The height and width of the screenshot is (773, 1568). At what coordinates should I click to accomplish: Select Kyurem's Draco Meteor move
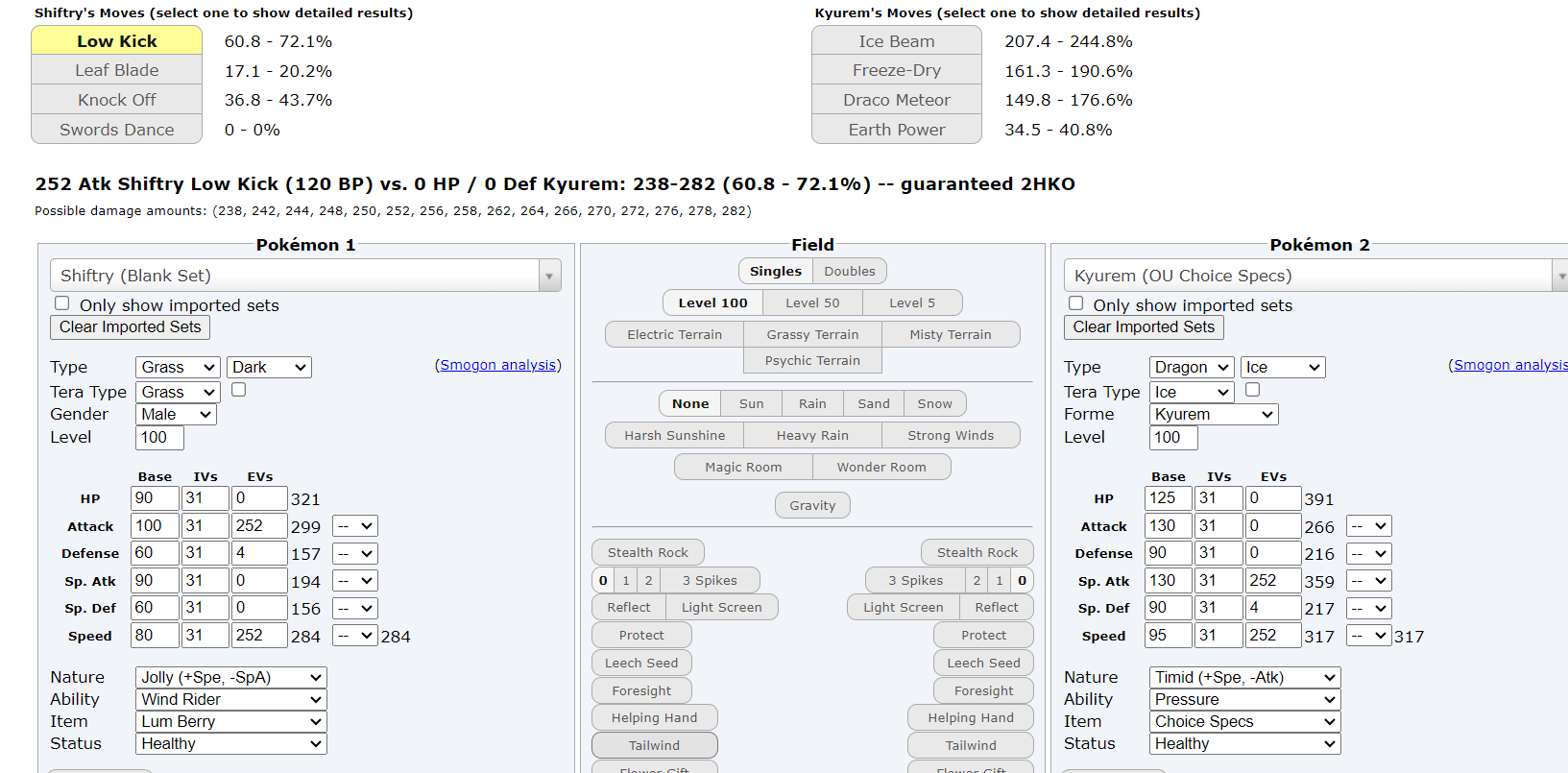896,100
